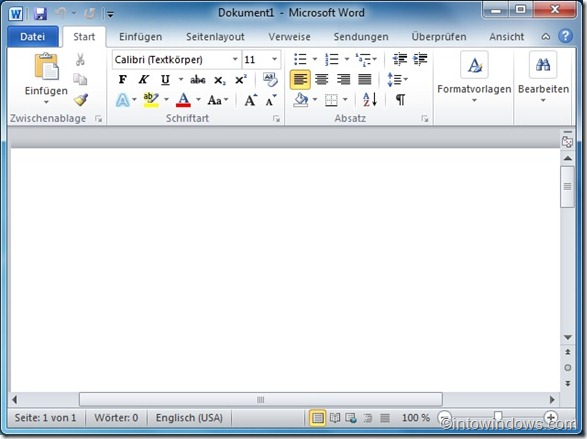
Task: Click the clear formatting eraser icon
Action: (x=270, y=80)
